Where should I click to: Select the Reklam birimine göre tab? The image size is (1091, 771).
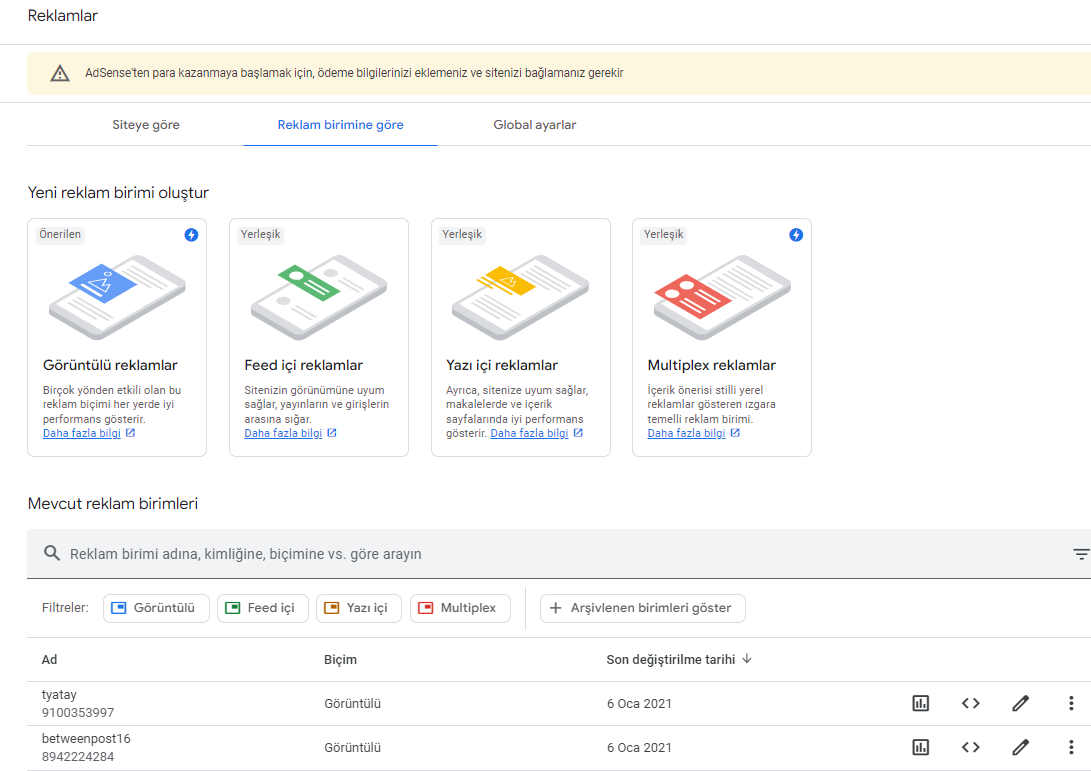point(340,125)
